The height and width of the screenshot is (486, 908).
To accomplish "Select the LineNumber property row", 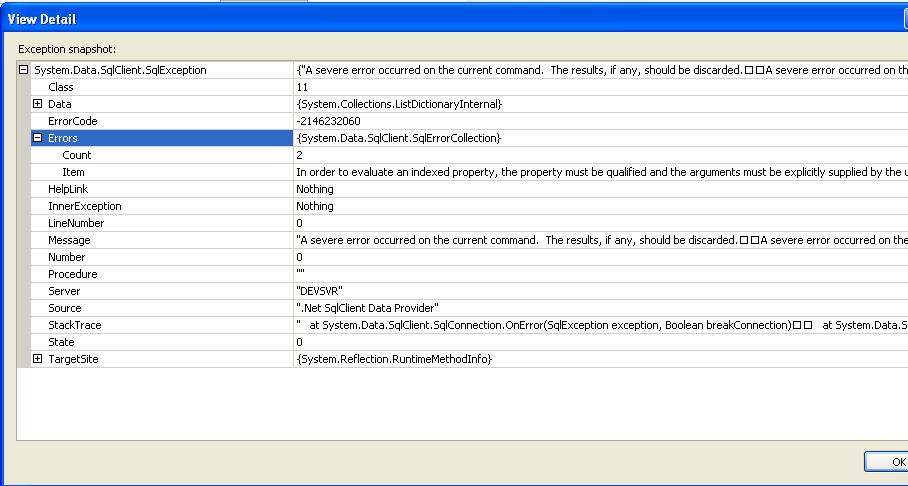I will pyautogui.click(x=76, y=223).
